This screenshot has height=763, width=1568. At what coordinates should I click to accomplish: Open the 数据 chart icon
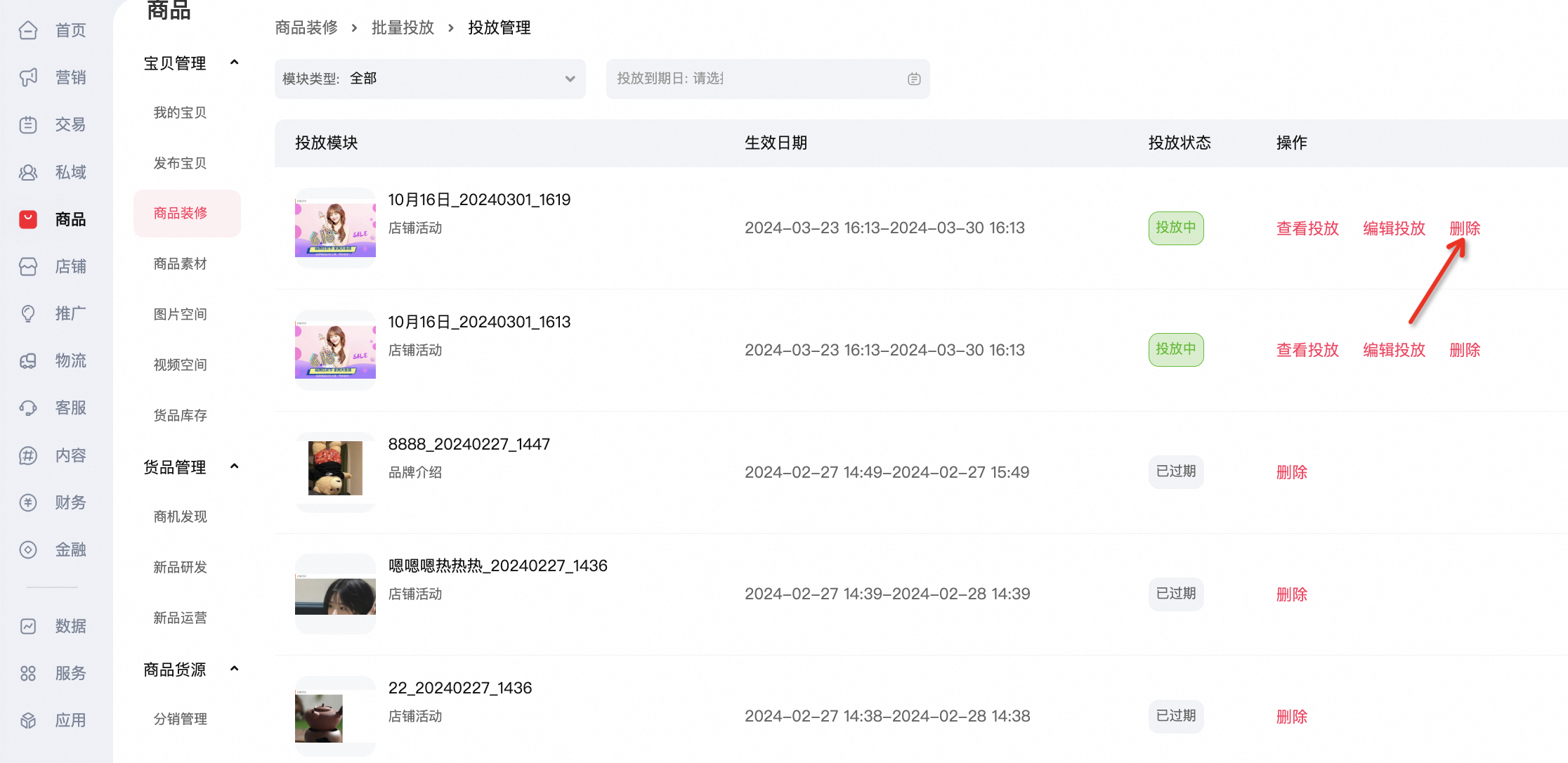coord(28,626)
